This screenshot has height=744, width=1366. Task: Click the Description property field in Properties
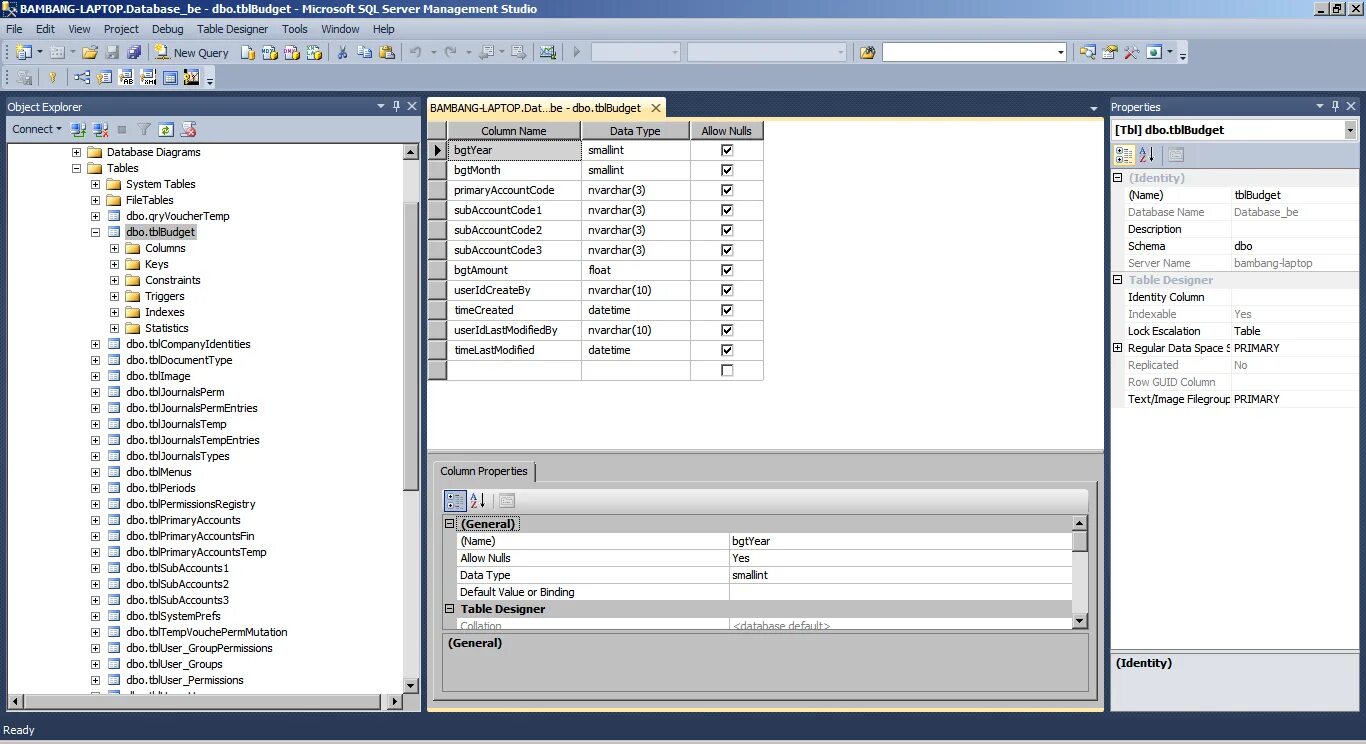(1294, 229)
